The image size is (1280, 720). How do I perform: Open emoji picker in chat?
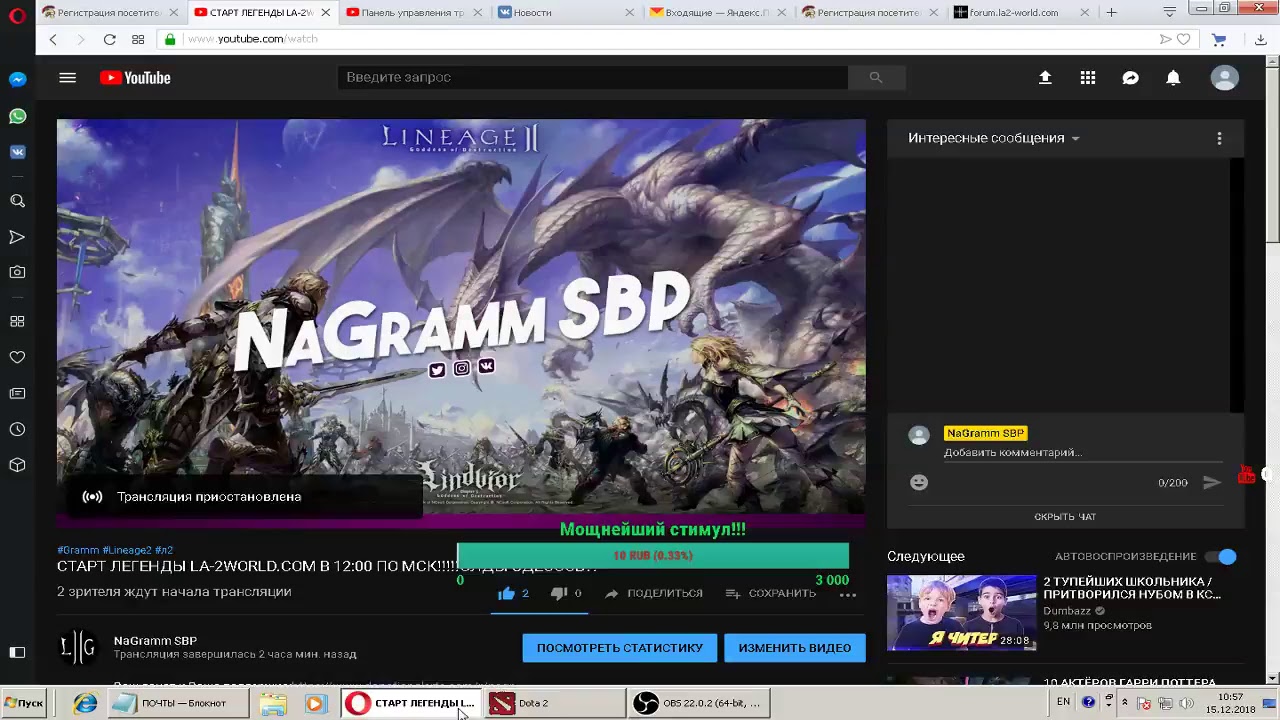point(919,482)
